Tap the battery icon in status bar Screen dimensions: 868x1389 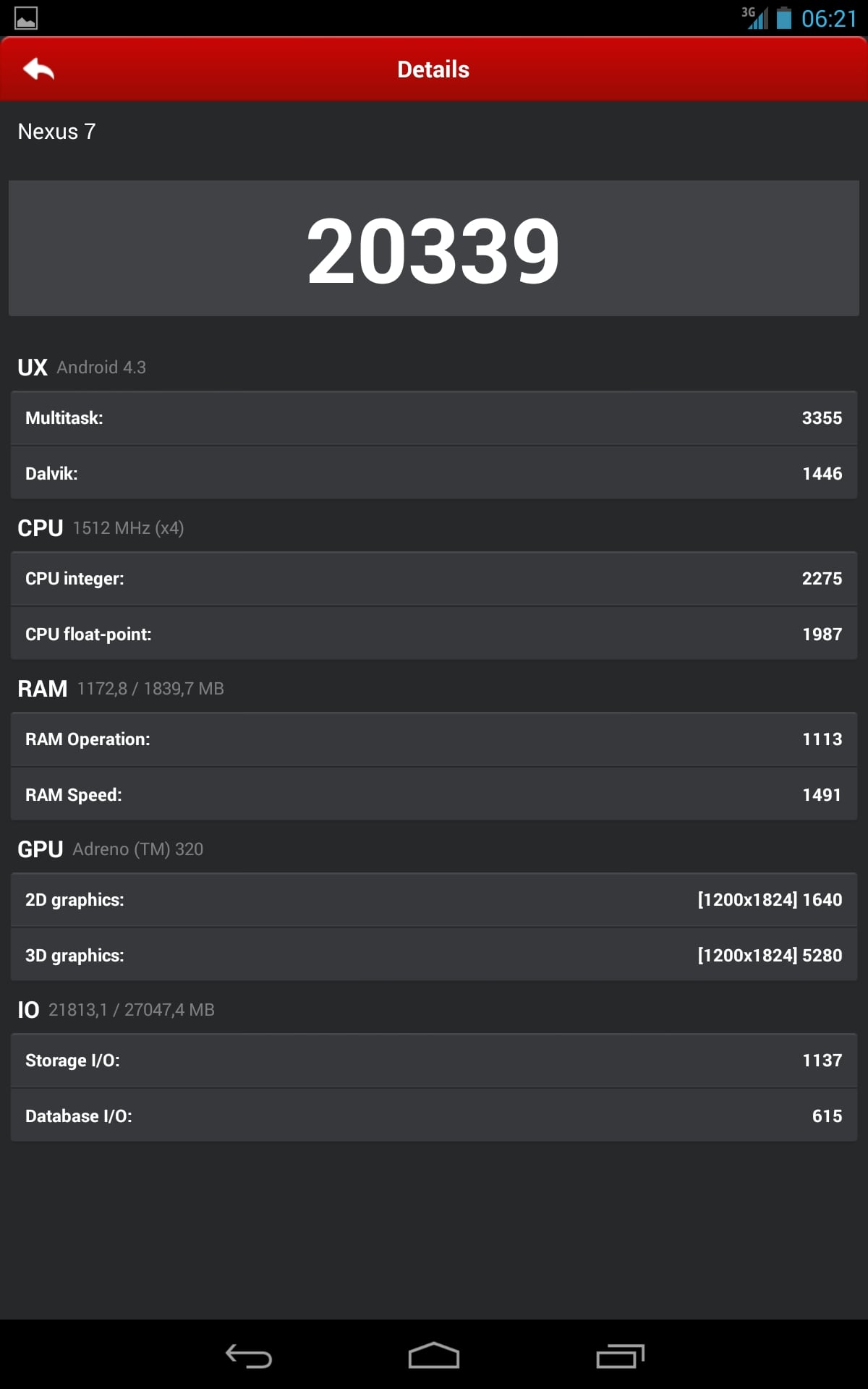(x=784, y=17)
